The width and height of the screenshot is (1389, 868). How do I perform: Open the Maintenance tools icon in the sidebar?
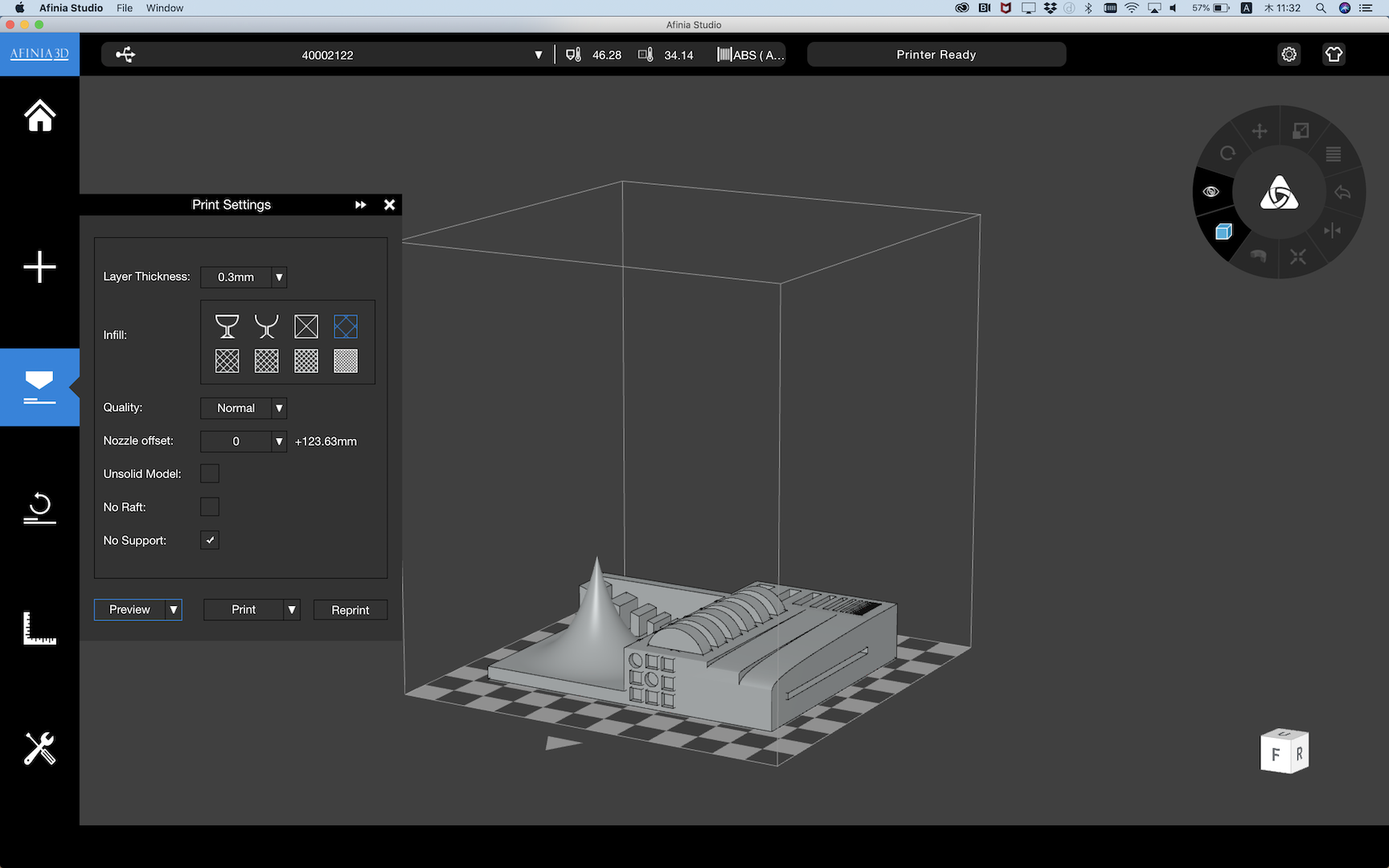coord(39,748)
